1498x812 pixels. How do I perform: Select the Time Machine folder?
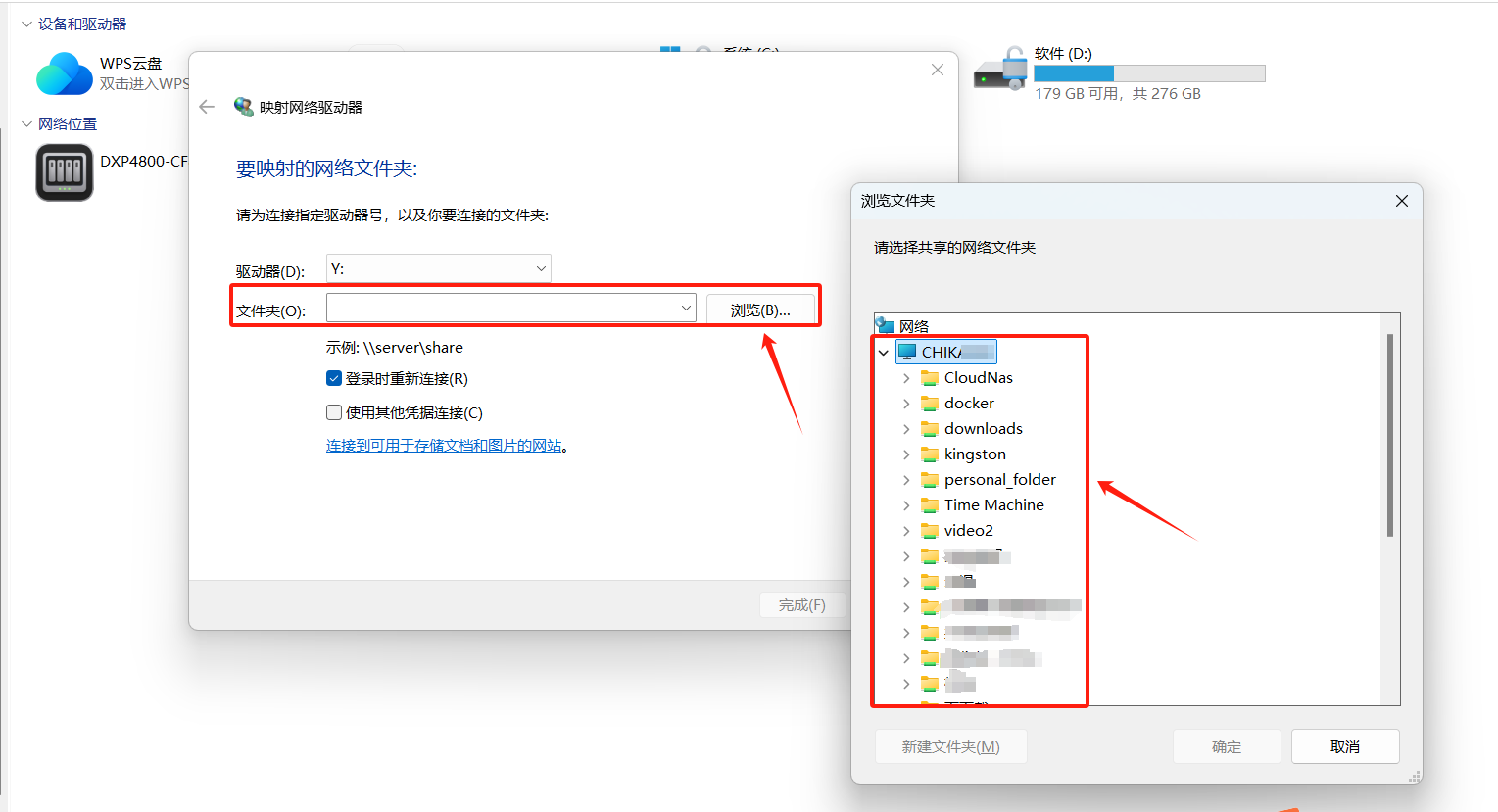click(x=993, y=505)
